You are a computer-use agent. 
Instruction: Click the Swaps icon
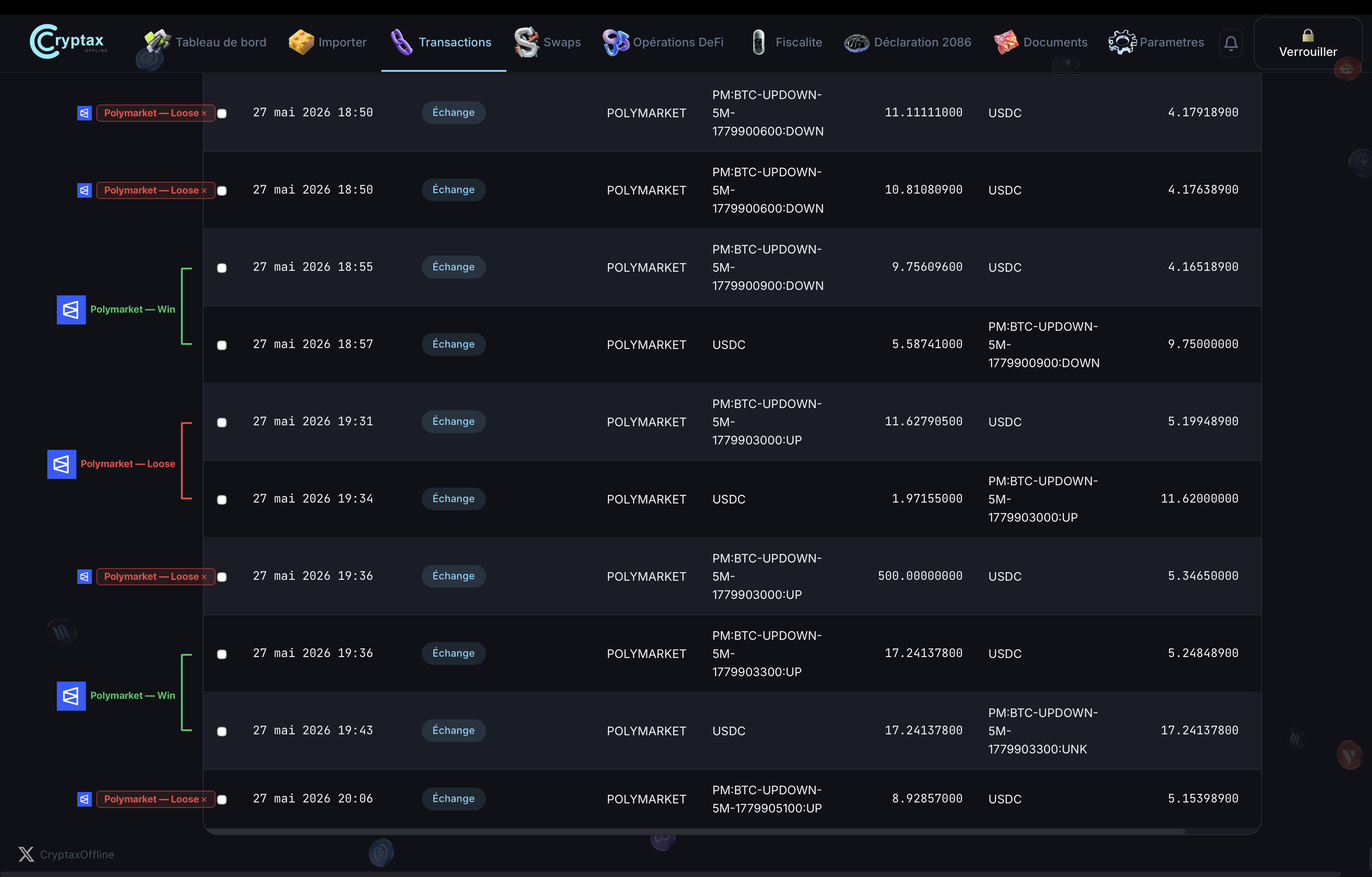pyautogui.click(x=526, y=41)
